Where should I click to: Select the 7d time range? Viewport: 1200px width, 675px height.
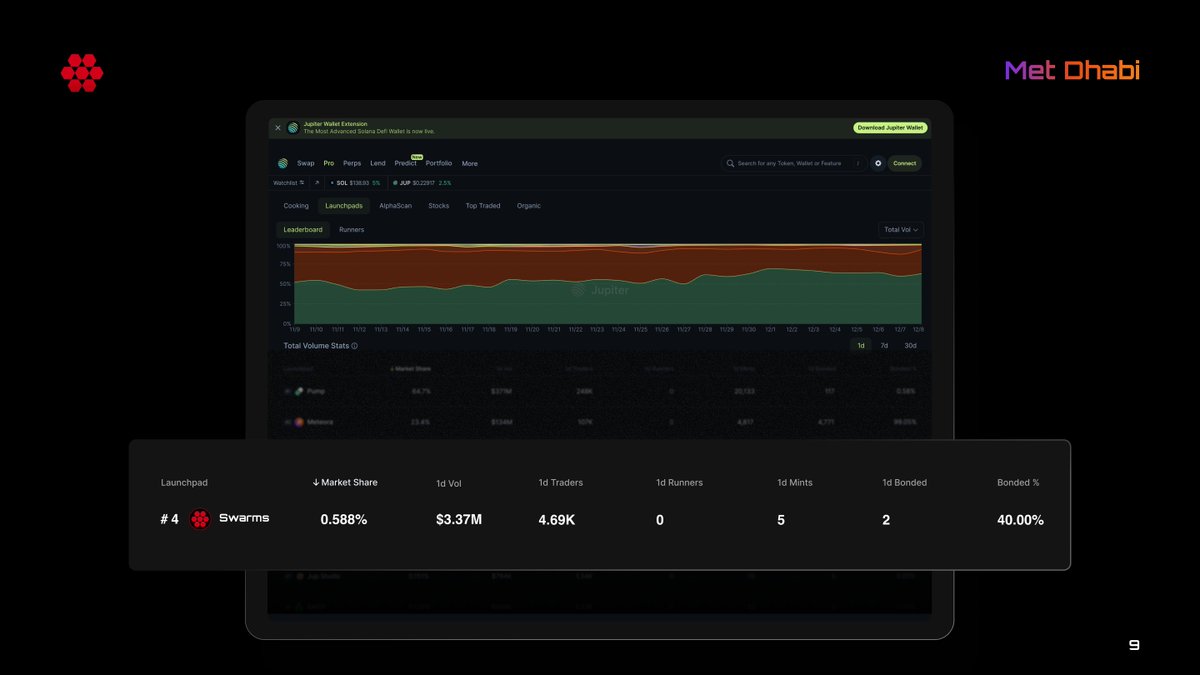point(884,346)
